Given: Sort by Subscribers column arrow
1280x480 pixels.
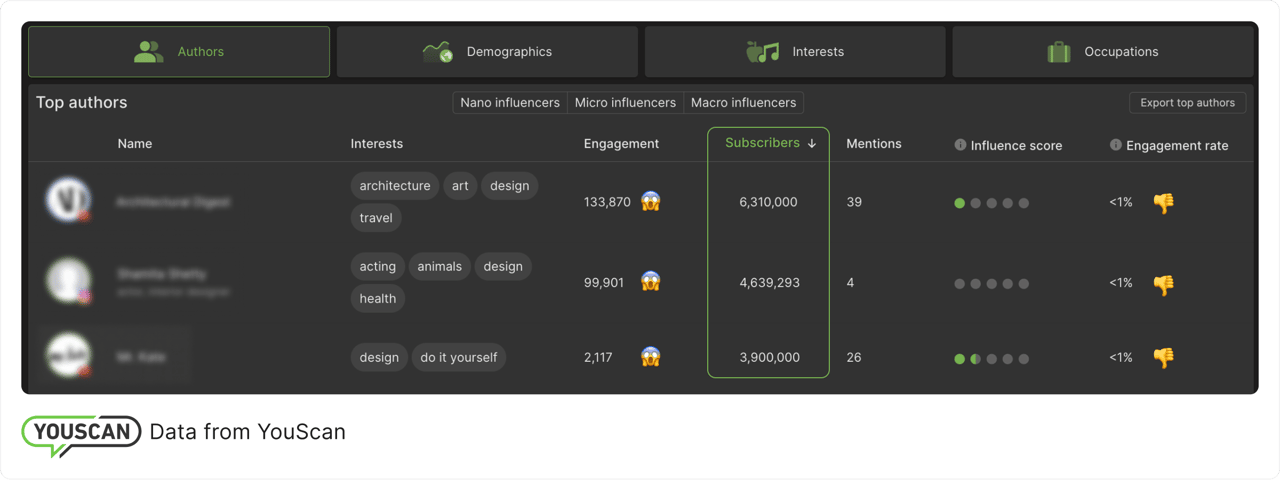Looking at the screenshot, I should click(x=812, y=143).
